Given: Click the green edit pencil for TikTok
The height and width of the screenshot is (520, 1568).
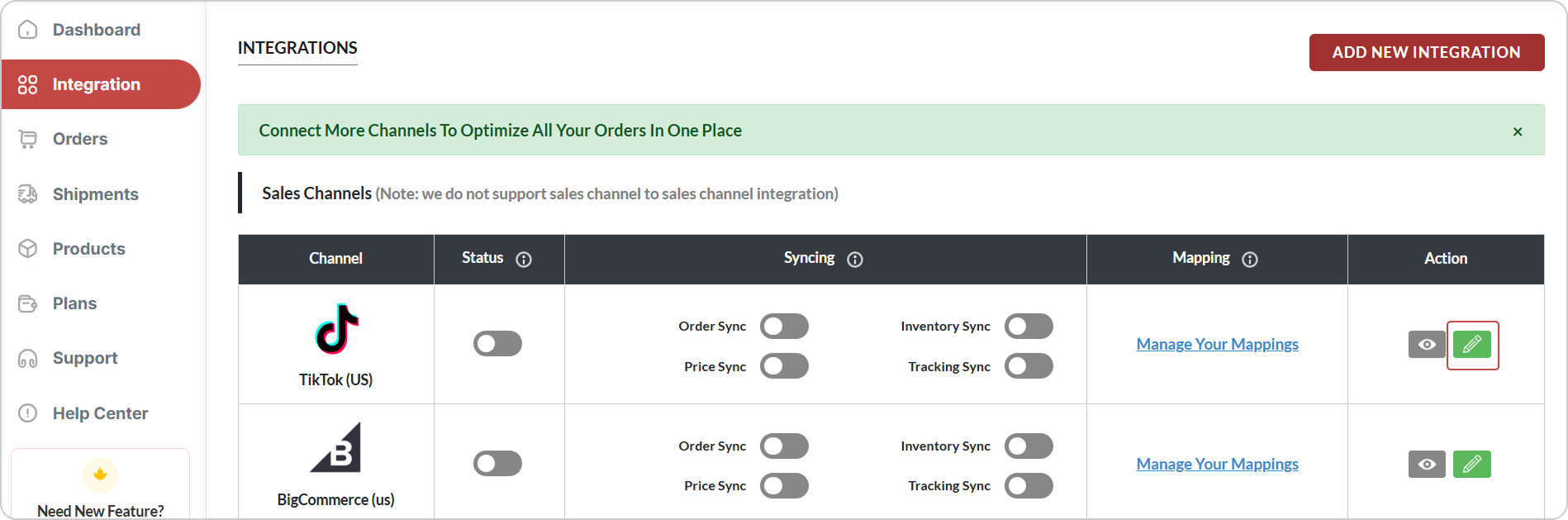Looking at the screenshot, I should (x=1471, y=345).
